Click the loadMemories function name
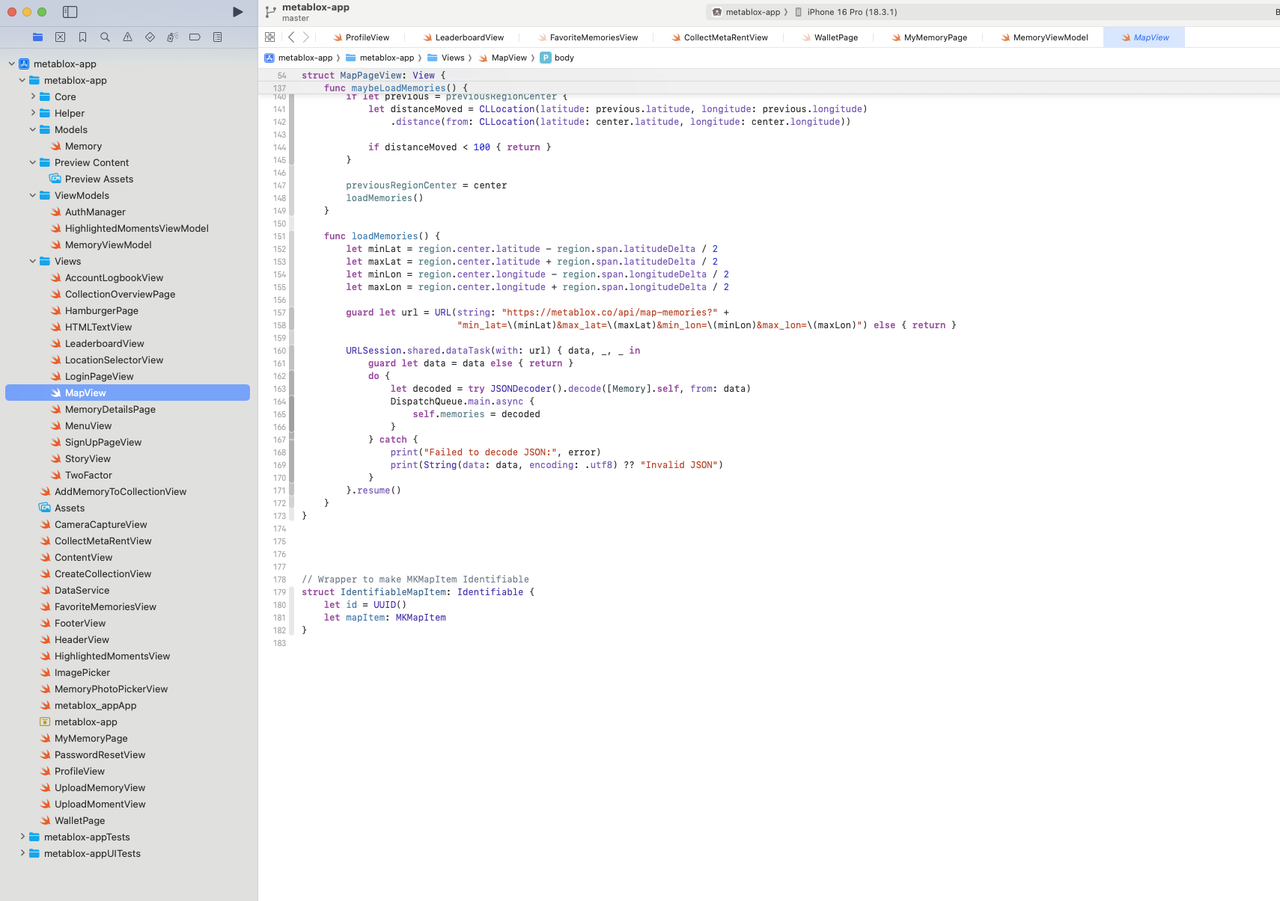Image resolution: width=1280 pixels, height=901 pixels. pyautogui.click(x=385, y=236)
